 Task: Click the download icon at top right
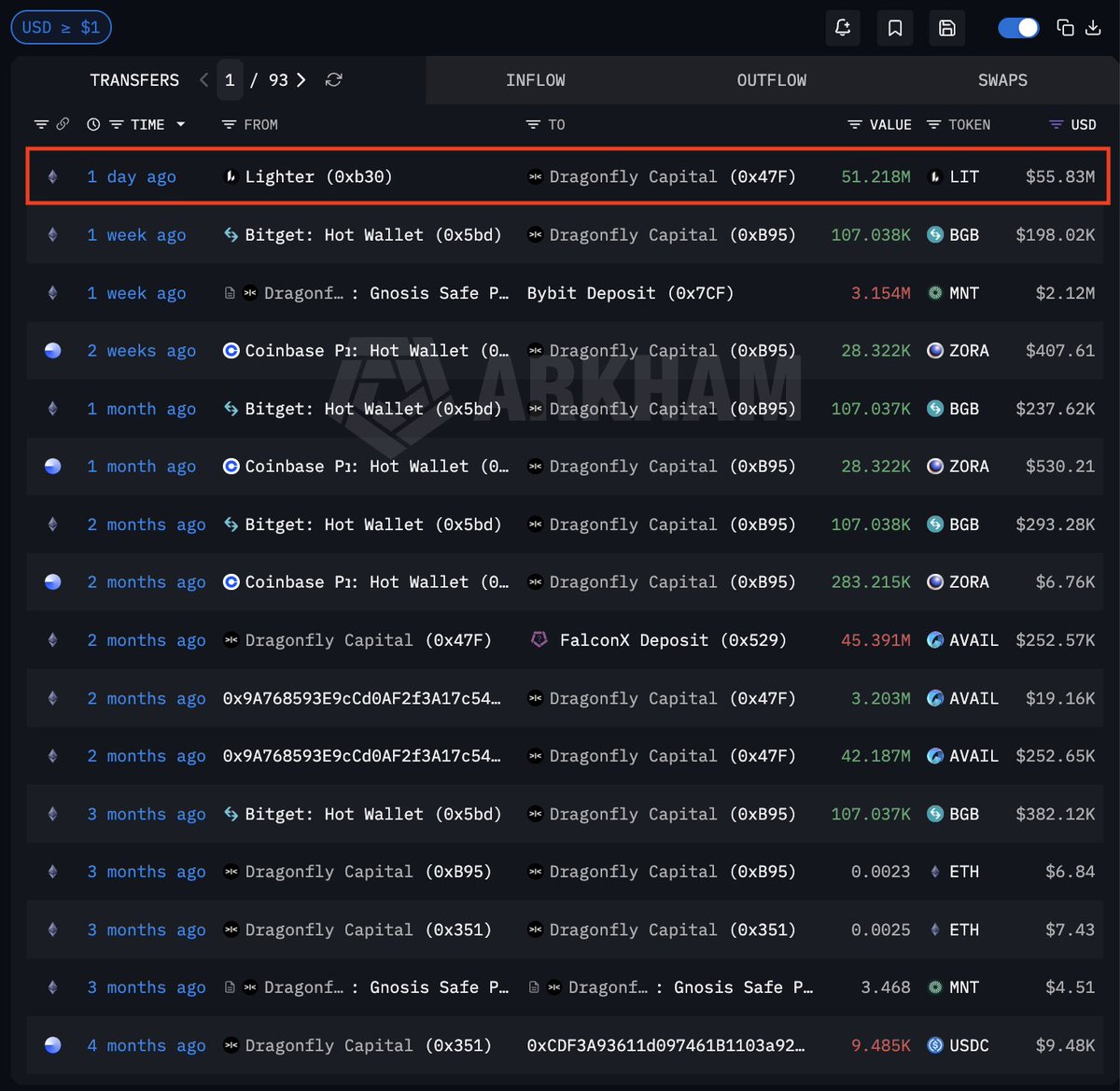point(1093,27)
